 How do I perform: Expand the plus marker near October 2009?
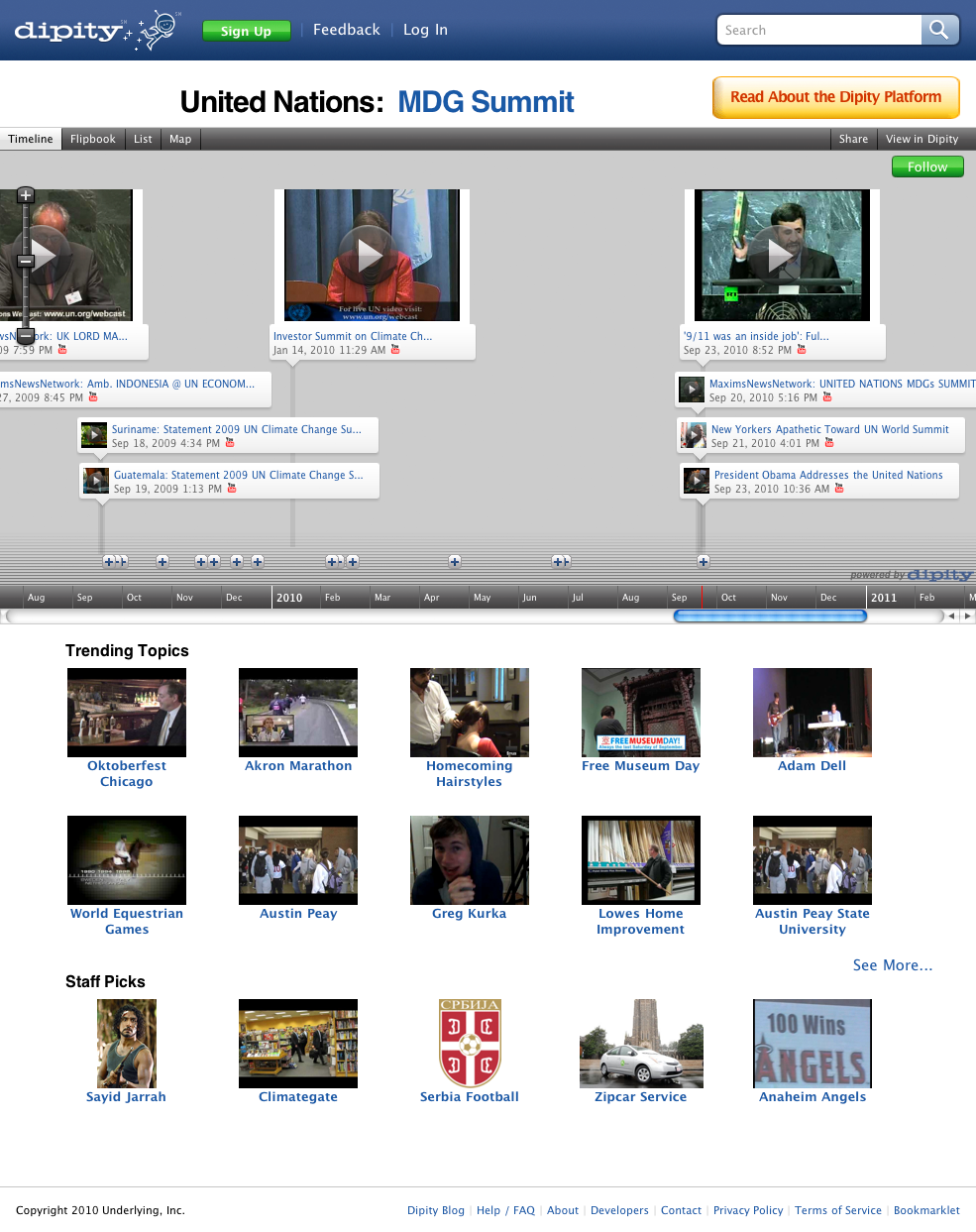pyautogui.click(x=163, y=562)
